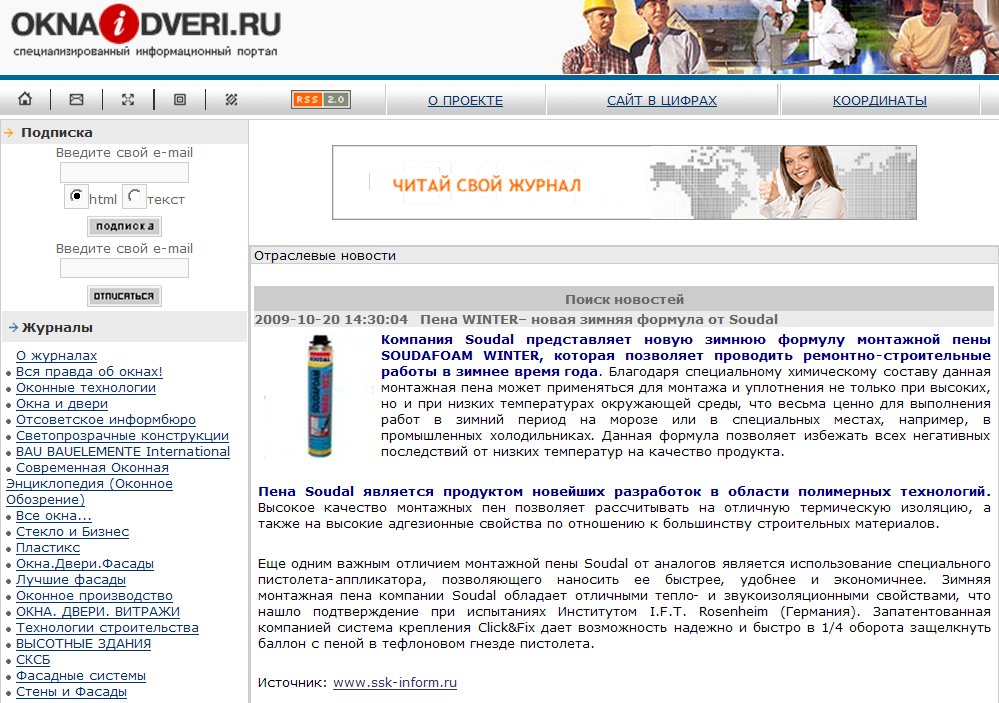Open Современная Оконная Энциклопедия link

point(89,484)
